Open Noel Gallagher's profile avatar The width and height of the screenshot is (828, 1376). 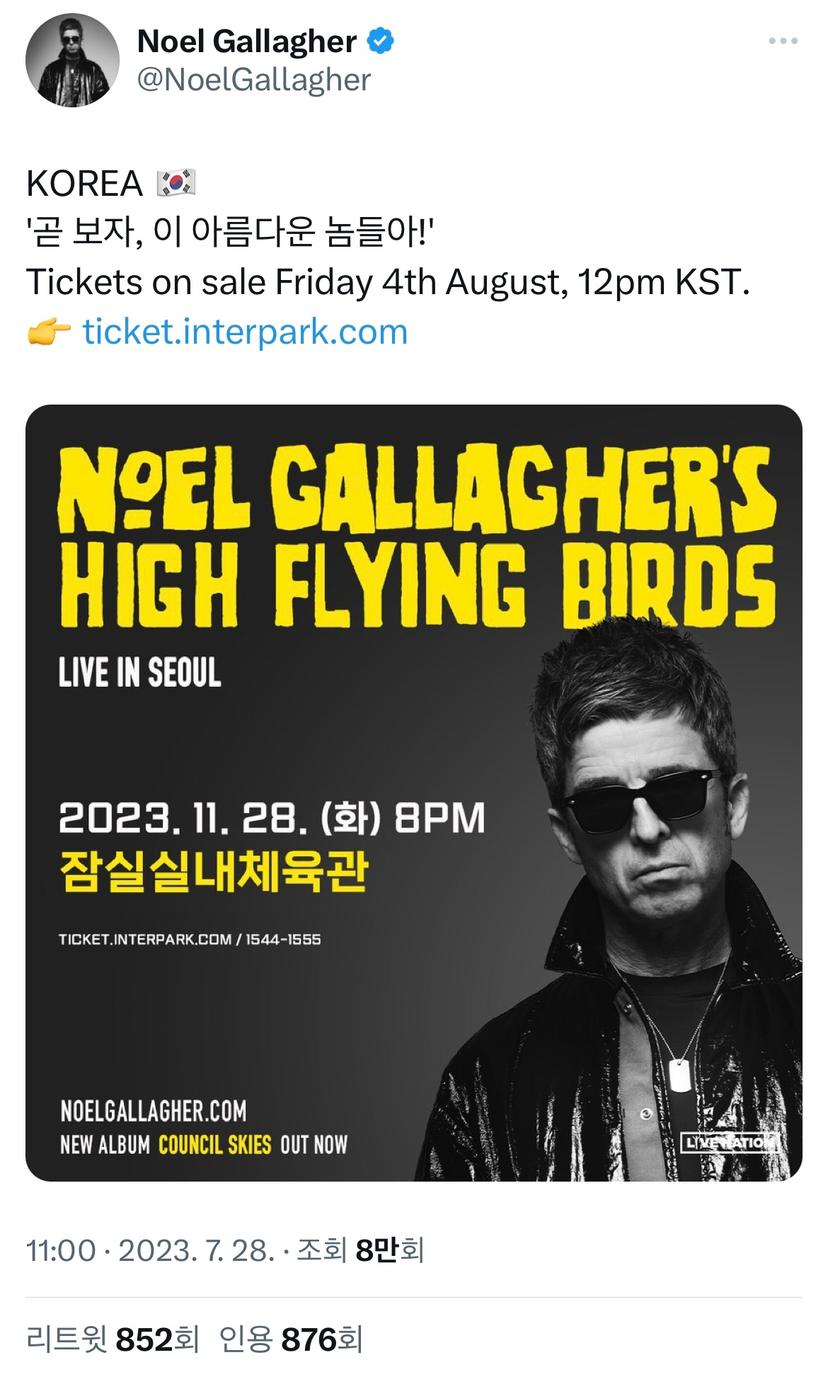click(72, 60)
